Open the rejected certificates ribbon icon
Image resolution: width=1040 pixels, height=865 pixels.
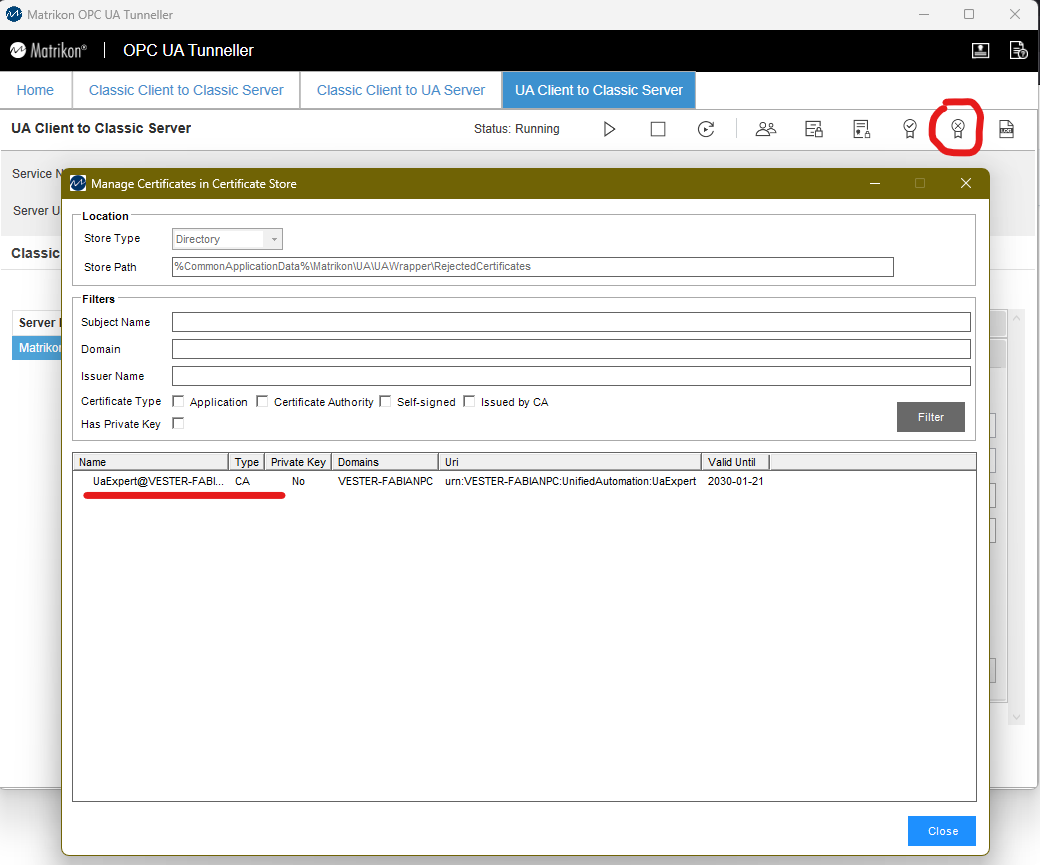[958, 129]
